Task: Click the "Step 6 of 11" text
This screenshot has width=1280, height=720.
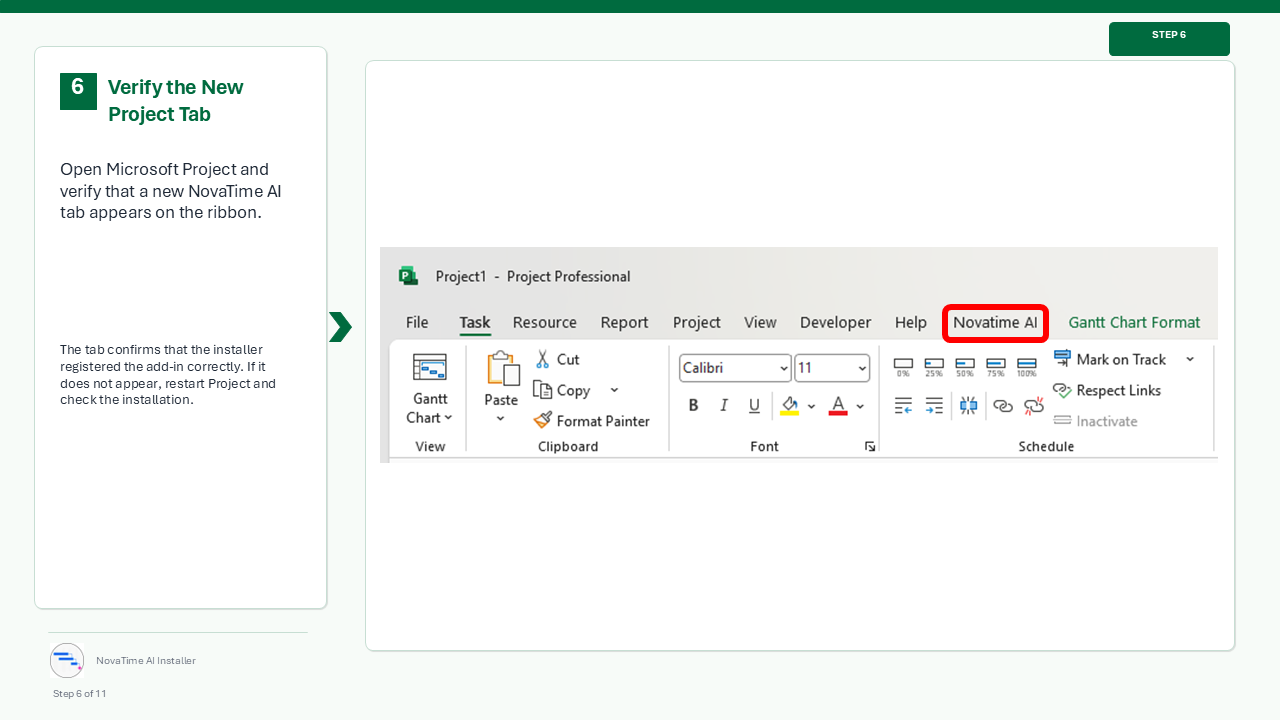Action: 80,693
